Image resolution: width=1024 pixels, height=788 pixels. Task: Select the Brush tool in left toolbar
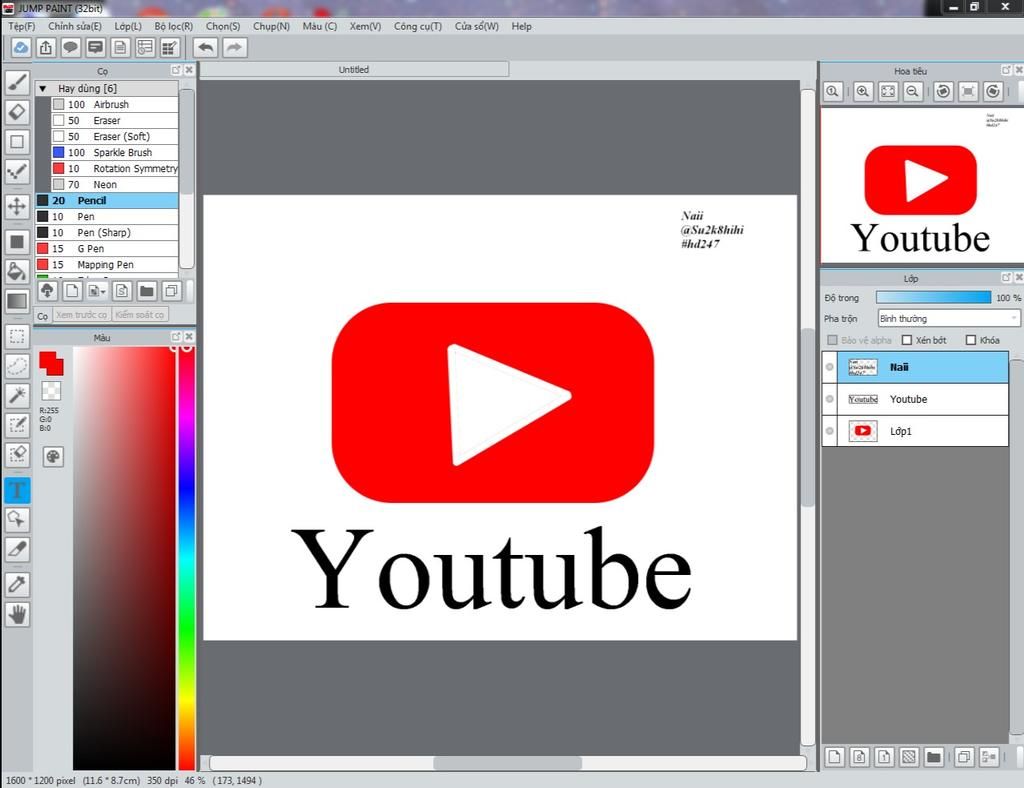click(x=17, y=82)
